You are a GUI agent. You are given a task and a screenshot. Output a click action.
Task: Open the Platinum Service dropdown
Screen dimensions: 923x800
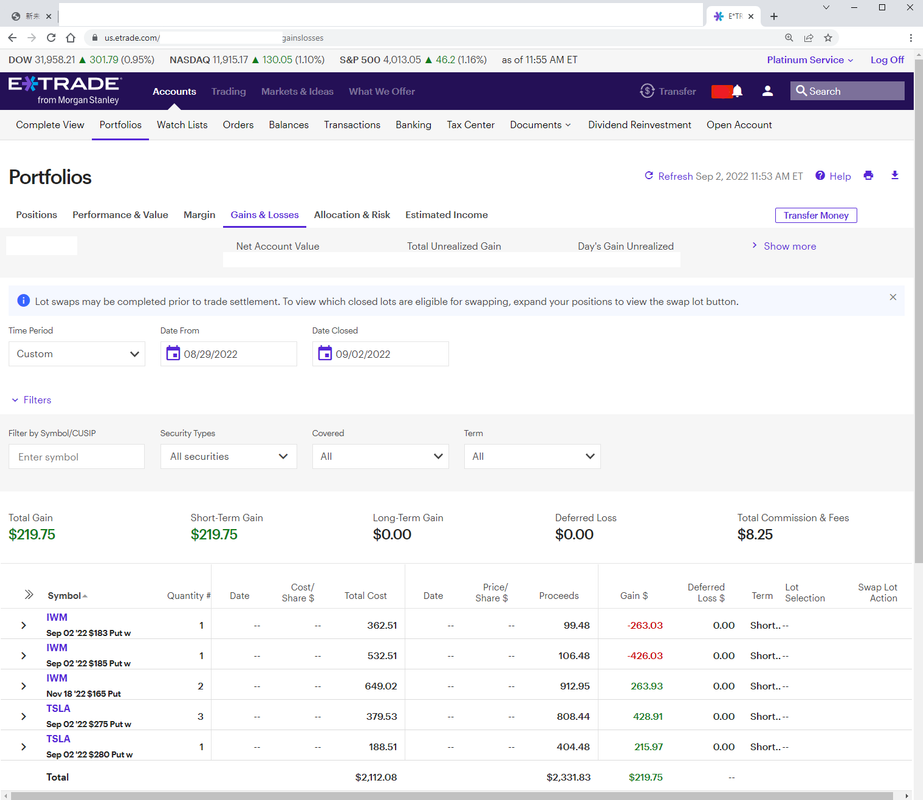810,59
